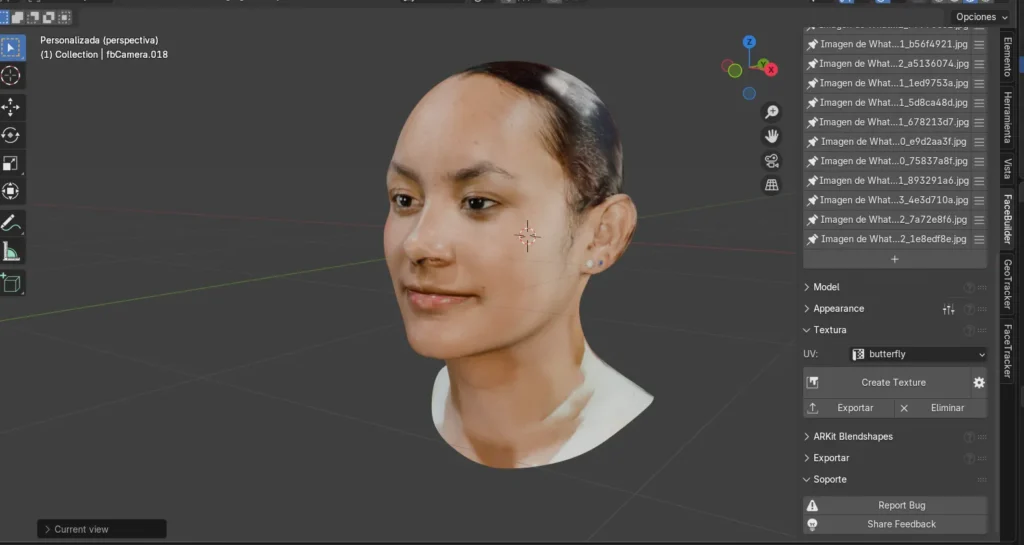This screenshot has width=1024, height=545.
Task: Click the Report Bug button
Action: (x=895, y=506)
